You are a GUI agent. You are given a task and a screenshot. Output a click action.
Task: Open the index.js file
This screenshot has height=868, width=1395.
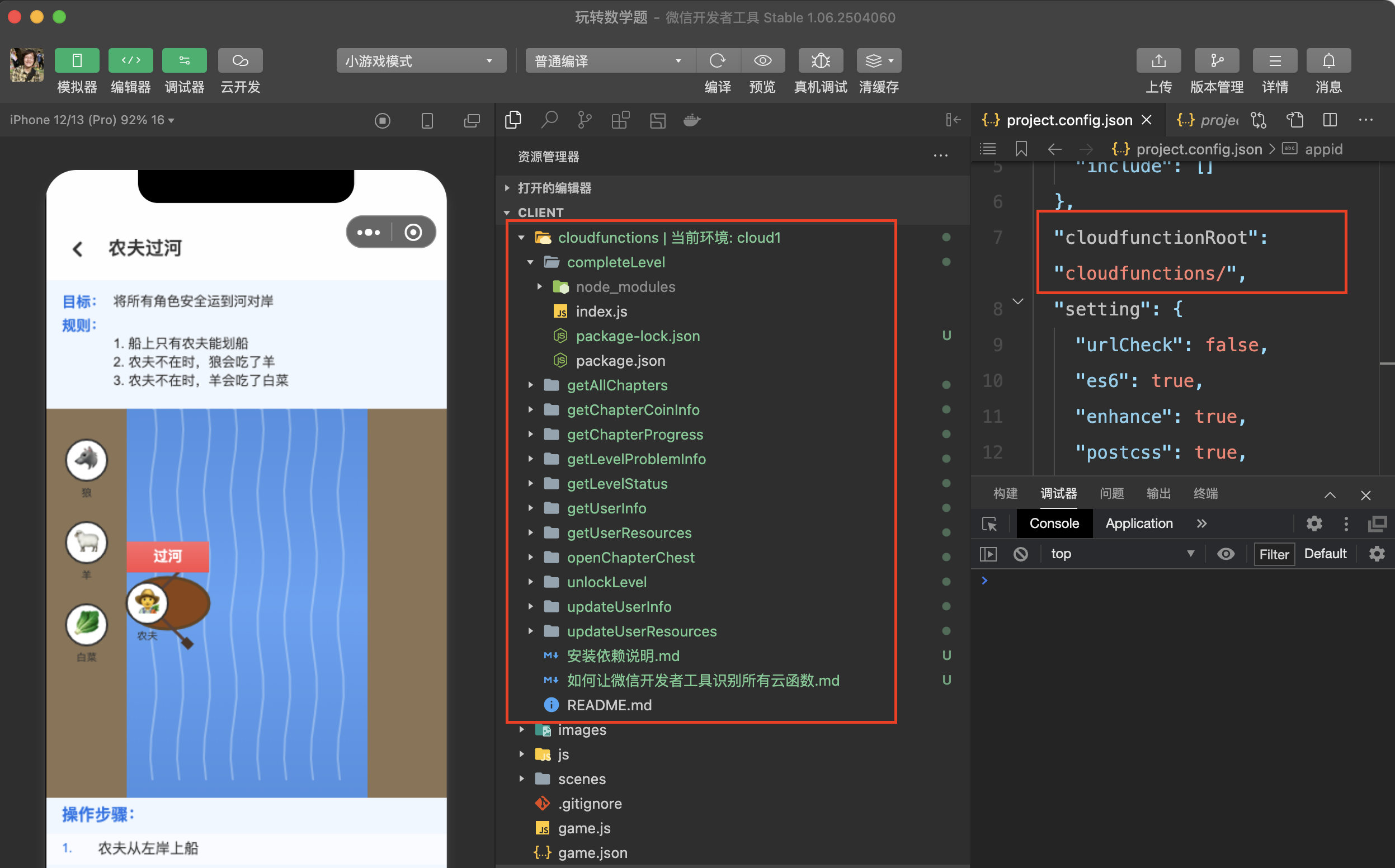coord(601,311)
